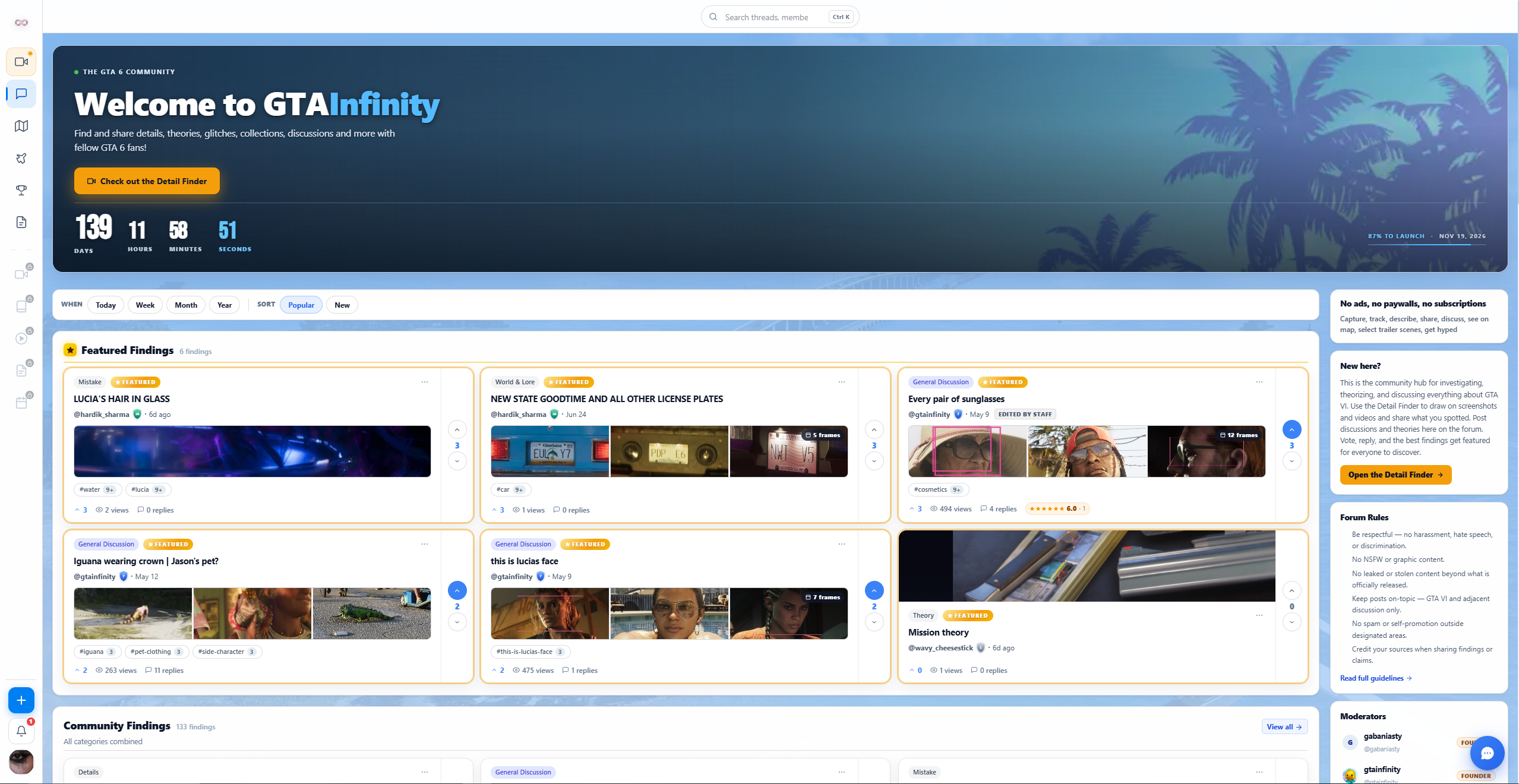Open options menu on Lucia's hair card
Screen dimensions: 1519x784
coord(425,382)
